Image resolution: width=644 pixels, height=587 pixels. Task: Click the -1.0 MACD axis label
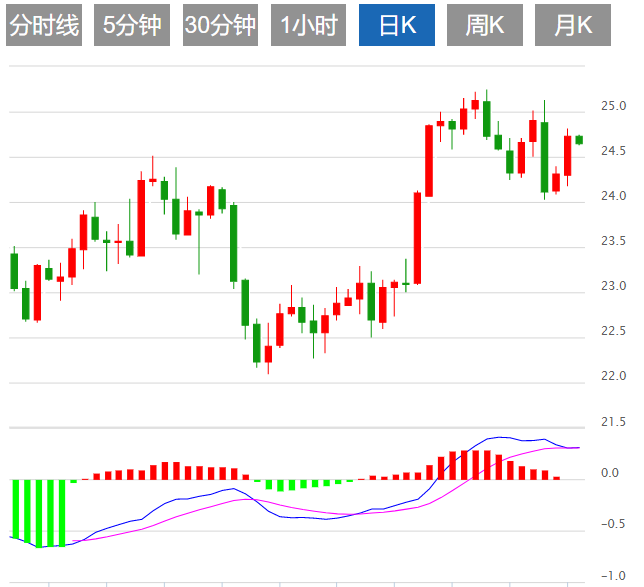(x=612, y=576)
